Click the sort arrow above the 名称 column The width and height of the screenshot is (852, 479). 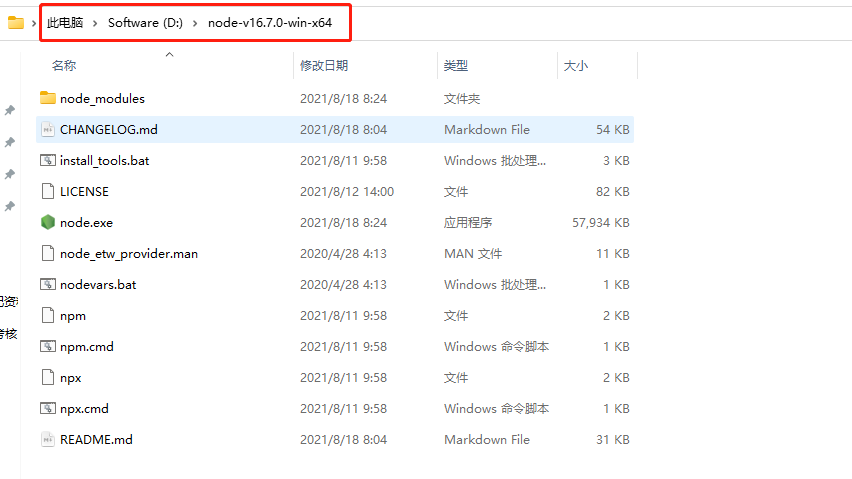click(170, 54)
